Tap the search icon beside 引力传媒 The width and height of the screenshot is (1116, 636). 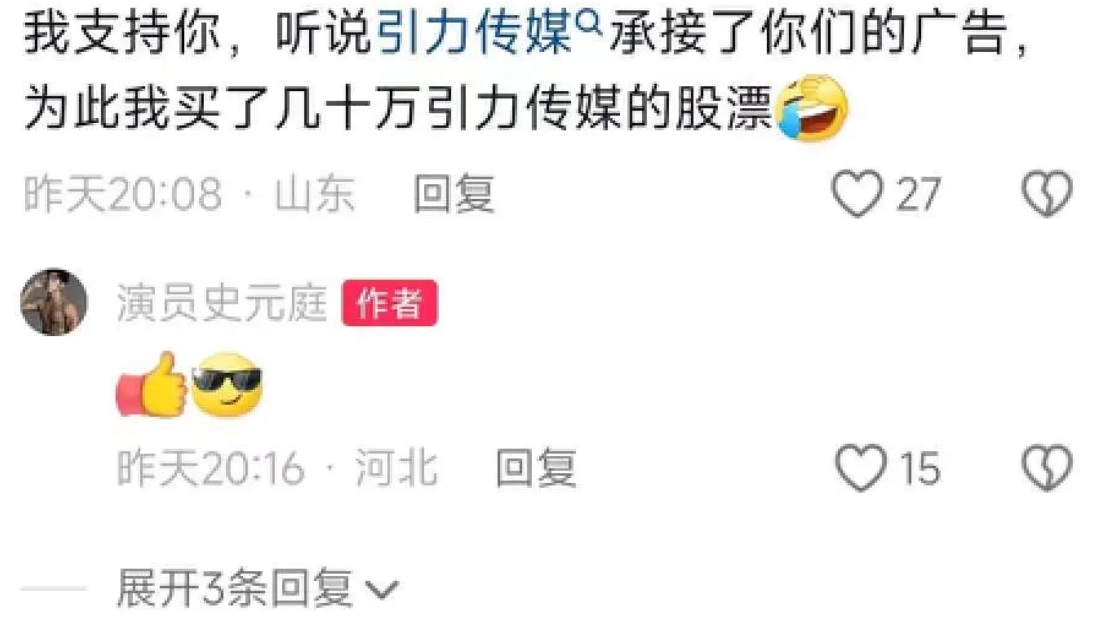tap(588, 25)
